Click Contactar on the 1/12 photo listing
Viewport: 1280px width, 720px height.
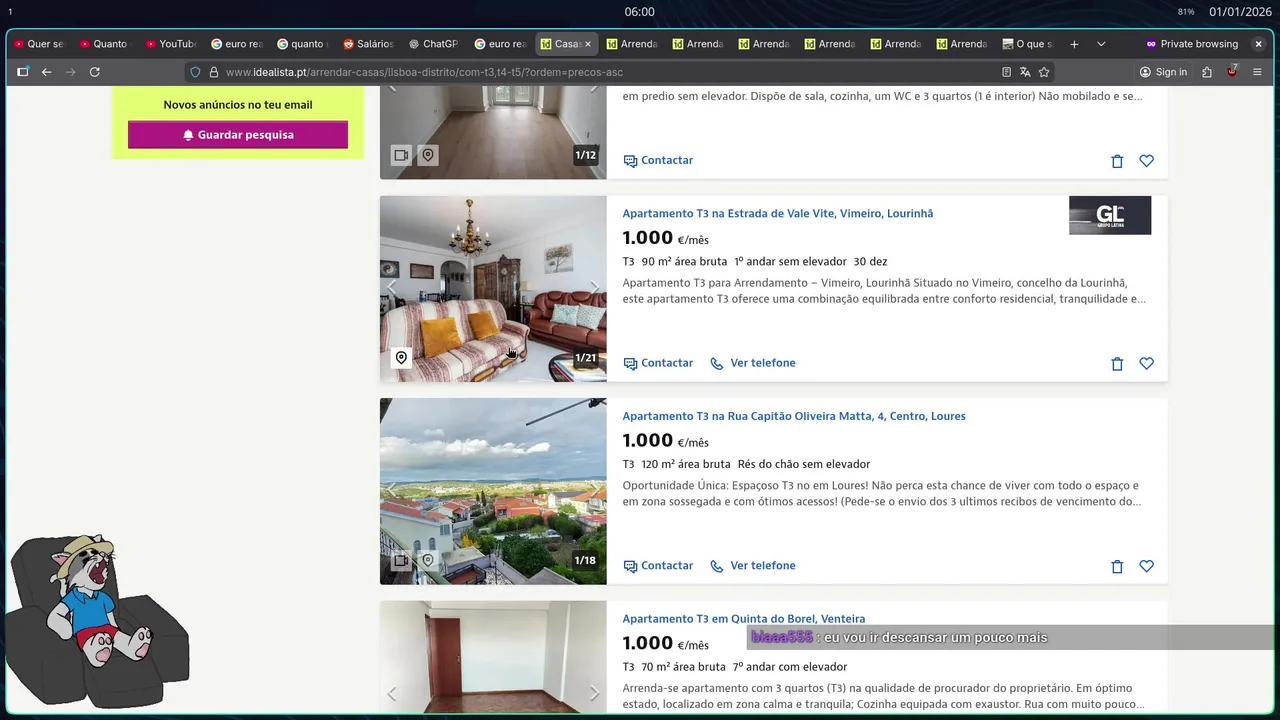[658, 160]
